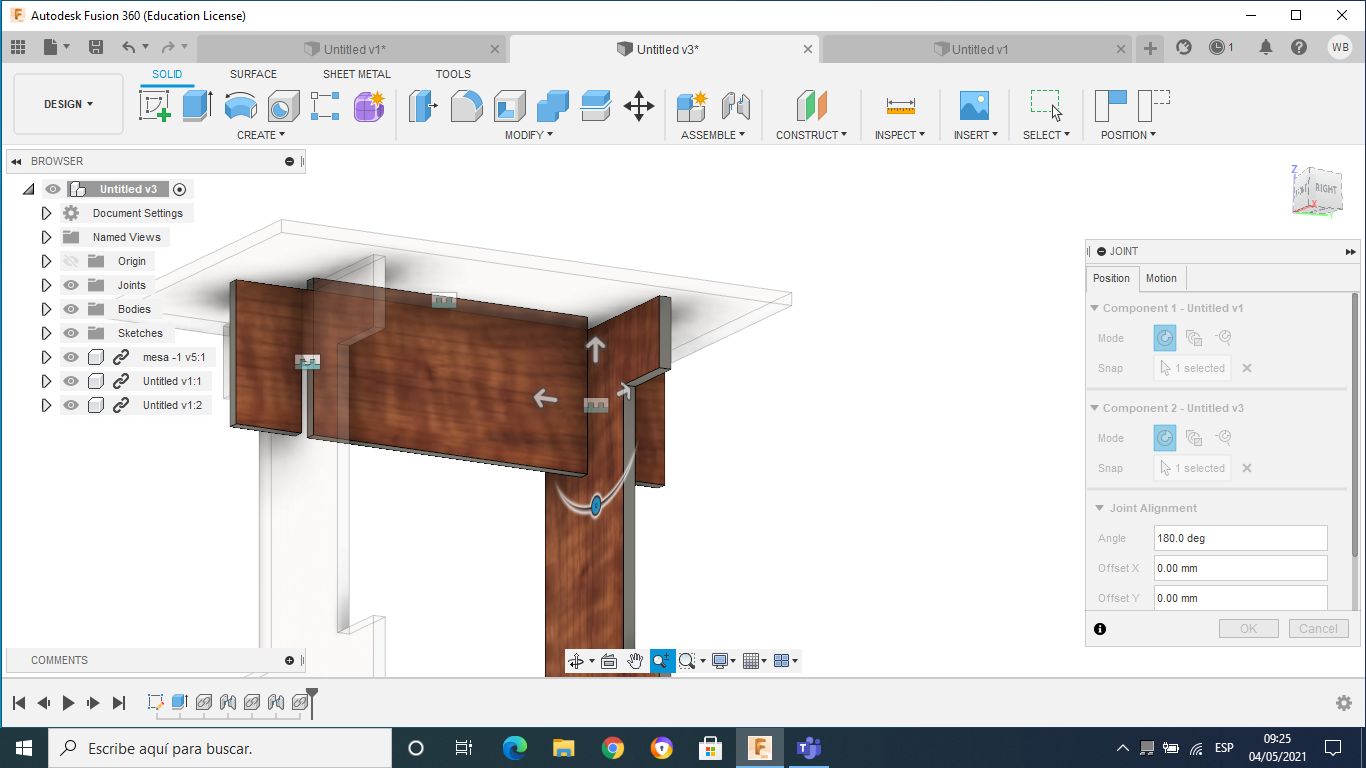Show the hidden Origin folder
Image resolution: width=1366 pixels, height=768 pixels.
(71, 261)
